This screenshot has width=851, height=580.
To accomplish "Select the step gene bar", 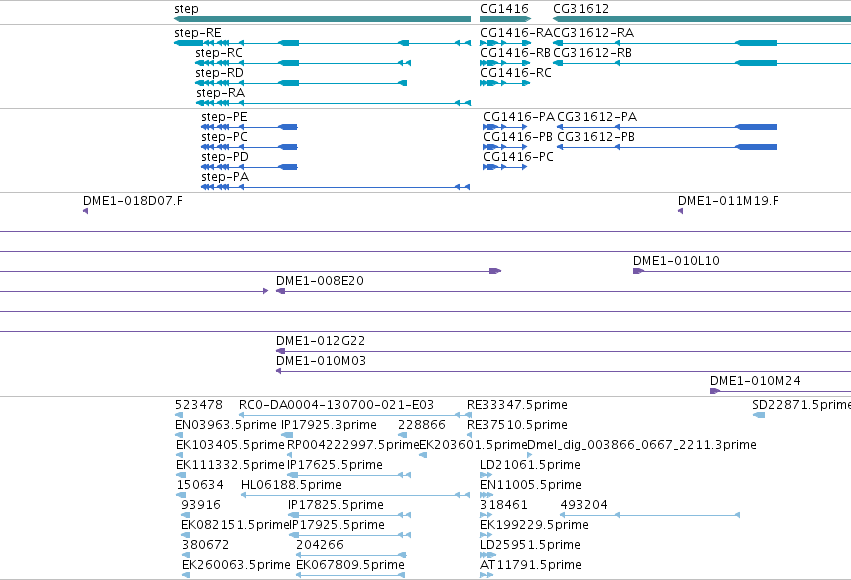I will (x=322, y=19).
